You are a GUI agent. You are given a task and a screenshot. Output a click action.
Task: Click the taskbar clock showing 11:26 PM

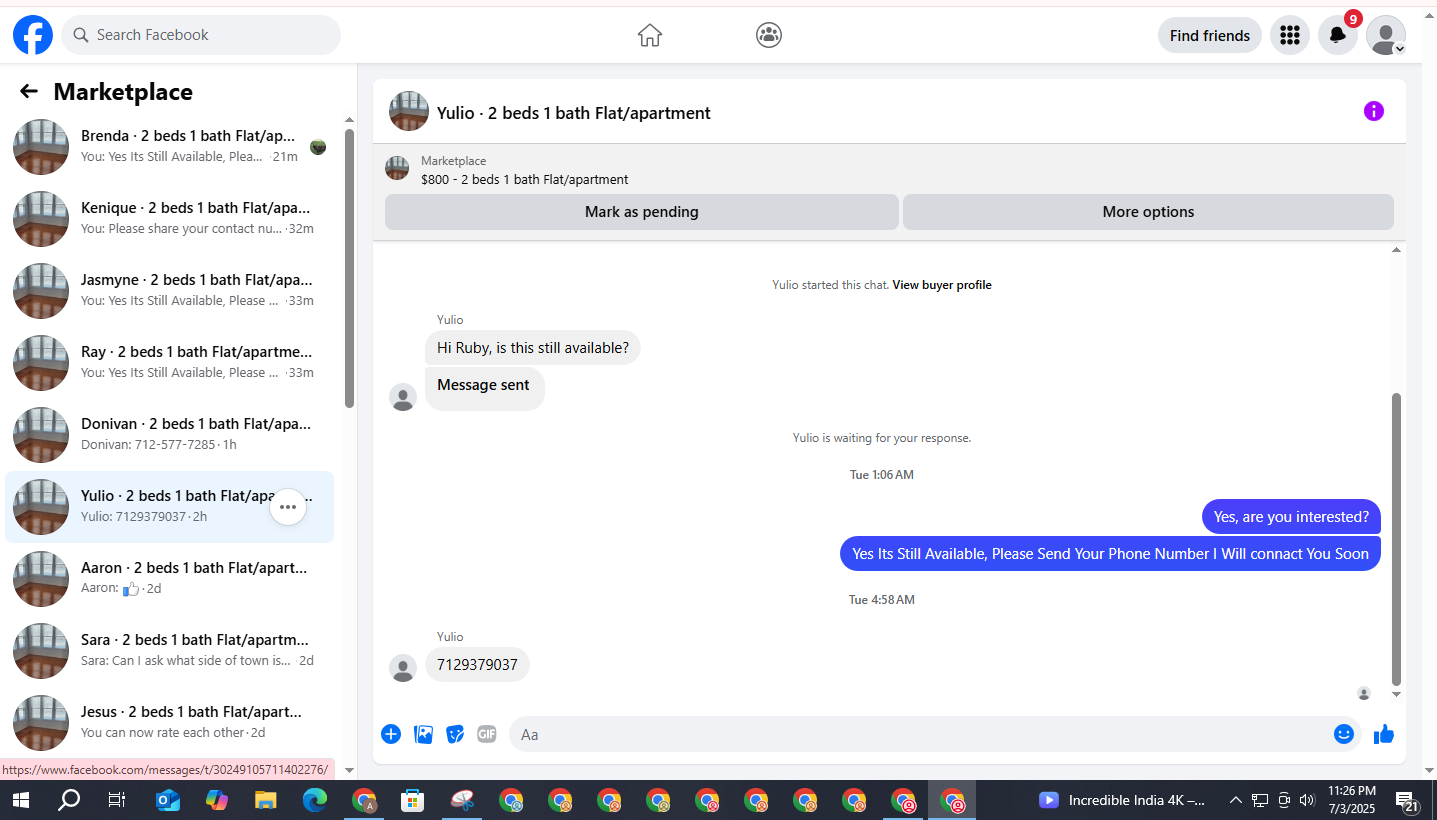point(1352,800)
